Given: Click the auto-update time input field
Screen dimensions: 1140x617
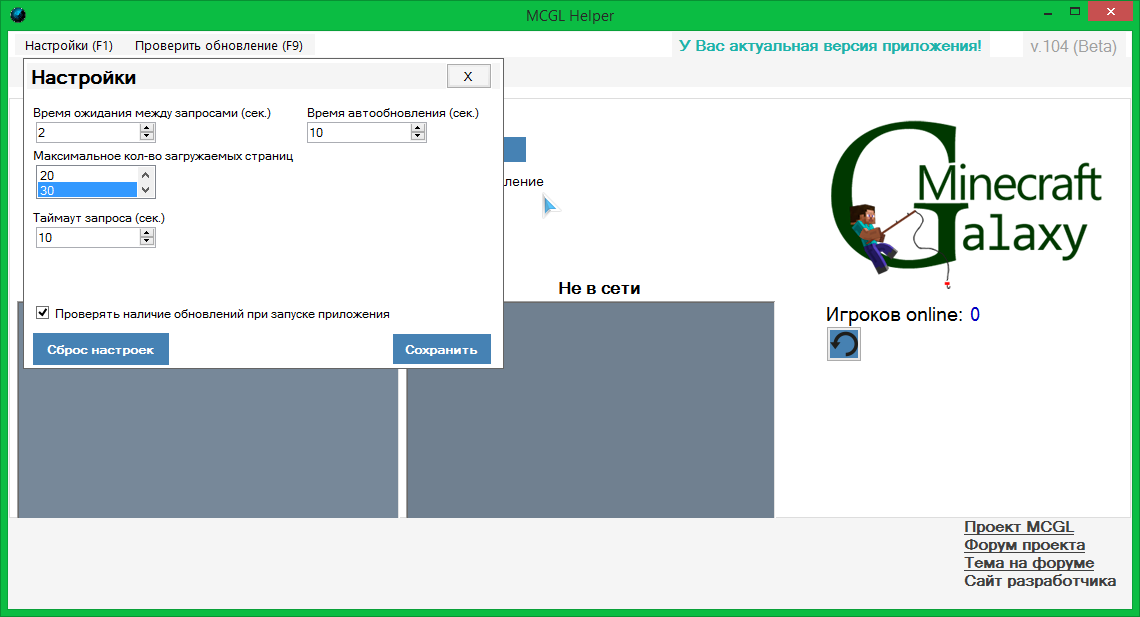Looking at the screenshot, I should 359,132.
